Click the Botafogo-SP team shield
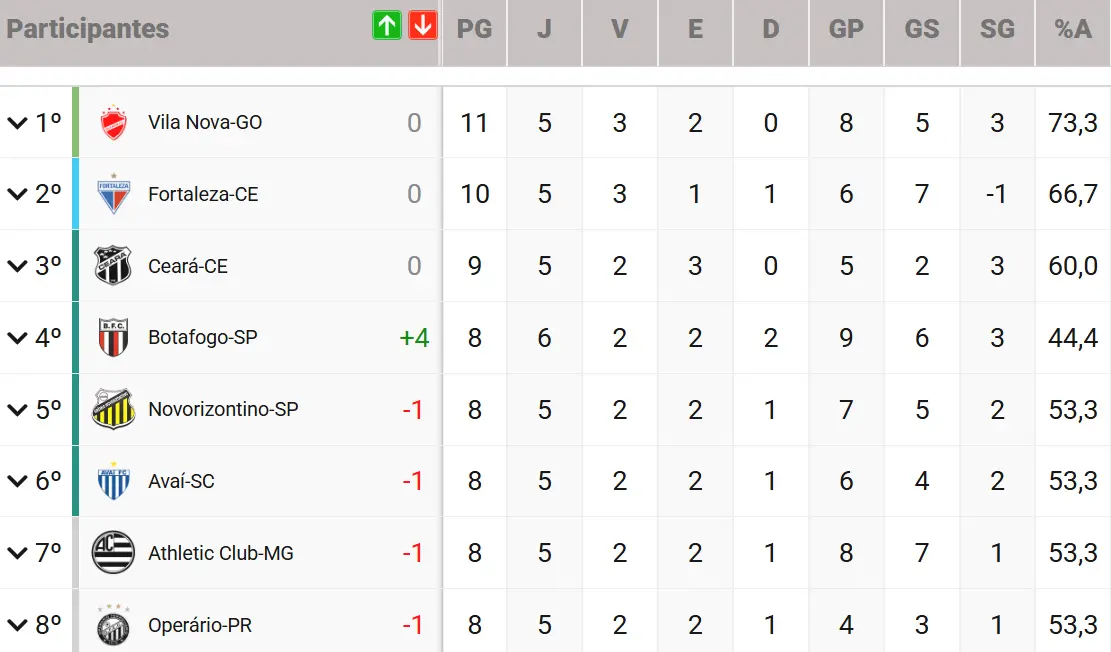Screen dimensions: 1111x652 tap(113, 338)
